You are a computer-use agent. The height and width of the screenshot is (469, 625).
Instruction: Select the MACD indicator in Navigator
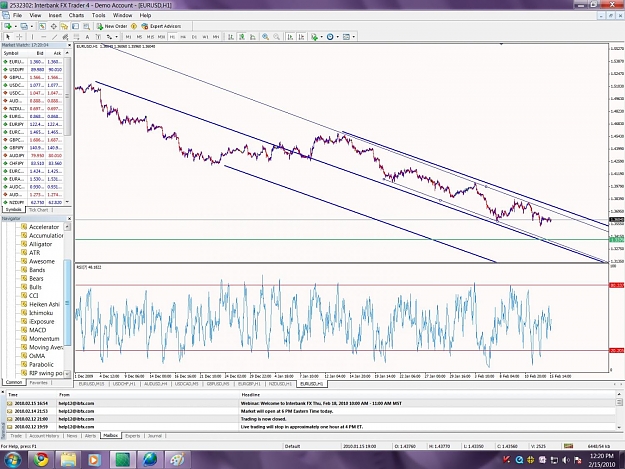[x=37, y=330]
